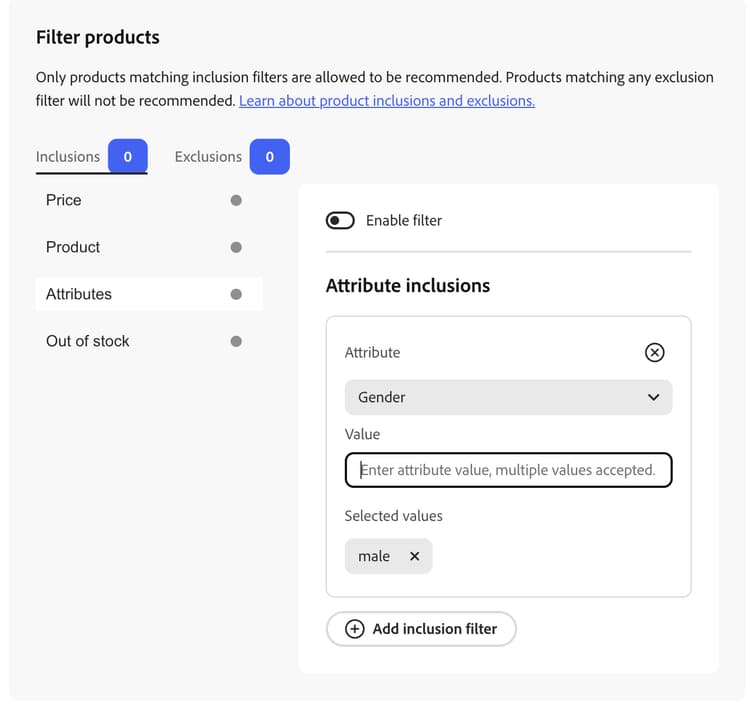Image resolution: width=750 pixels, height=705 pixels.
Task: Select the Price filter category
Action: (149, 200)
